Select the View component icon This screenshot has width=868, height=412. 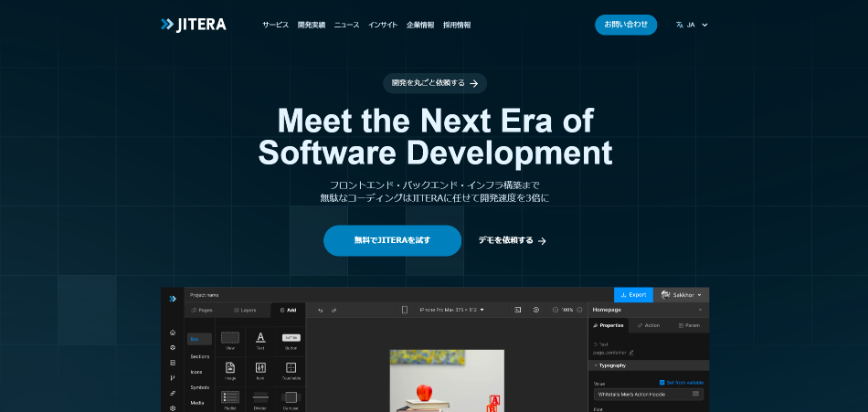click(x=230, y=338)
